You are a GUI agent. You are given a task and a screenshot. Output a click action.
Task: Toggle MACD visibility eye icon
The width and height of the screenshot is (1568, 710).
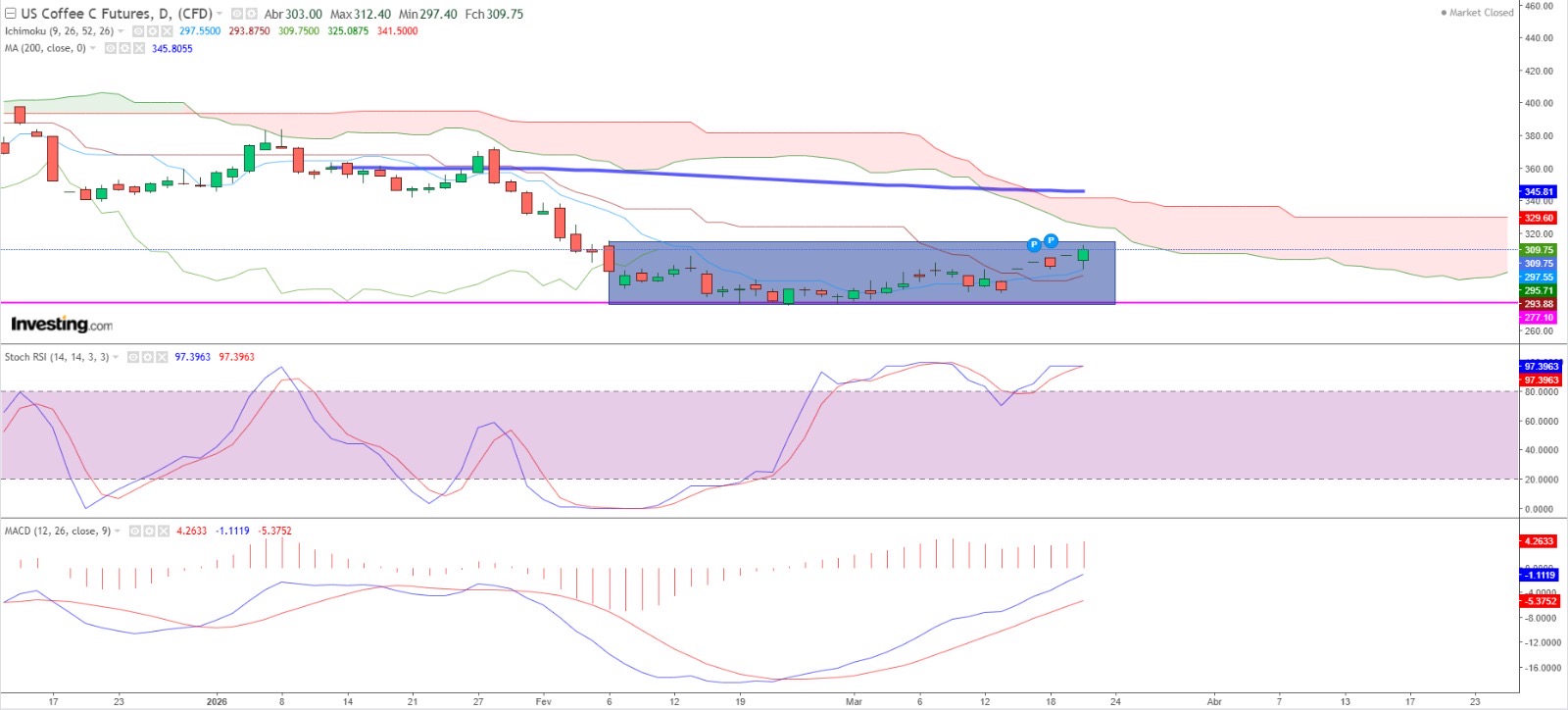click(135, 532)
